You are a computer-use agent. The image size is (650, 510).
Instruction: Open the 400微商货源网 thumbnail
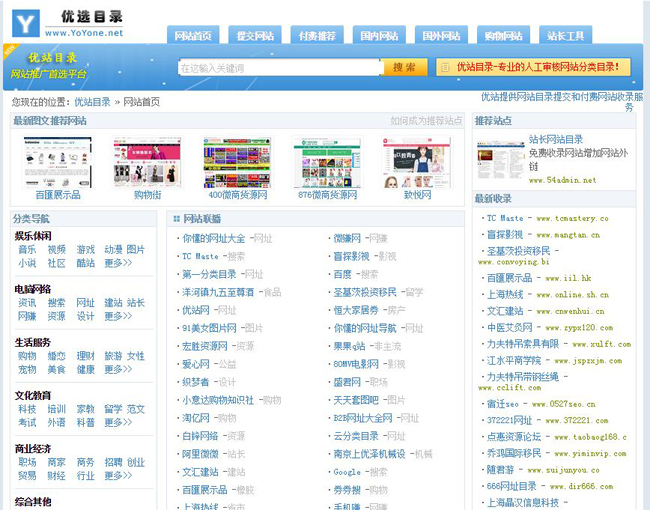pyautogui.click(x=237, y=161)
